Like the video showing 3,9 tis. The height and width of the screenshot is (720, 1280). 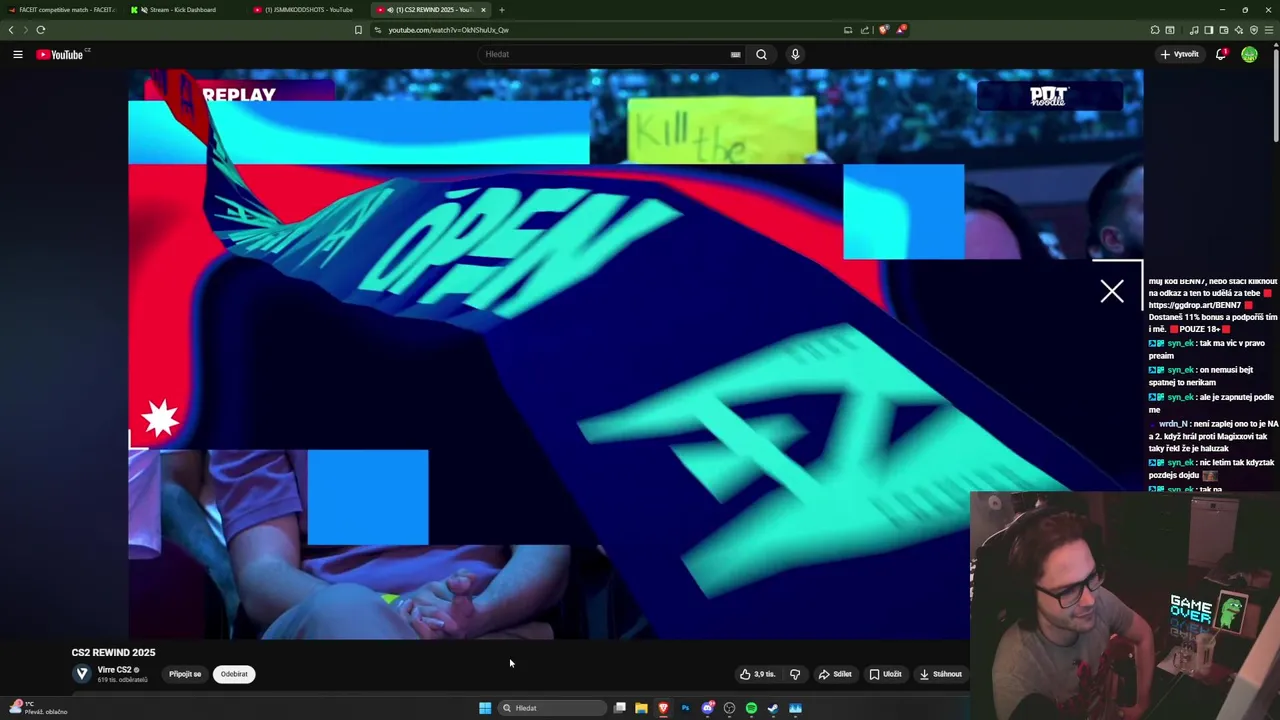click(x=758, y=674)
